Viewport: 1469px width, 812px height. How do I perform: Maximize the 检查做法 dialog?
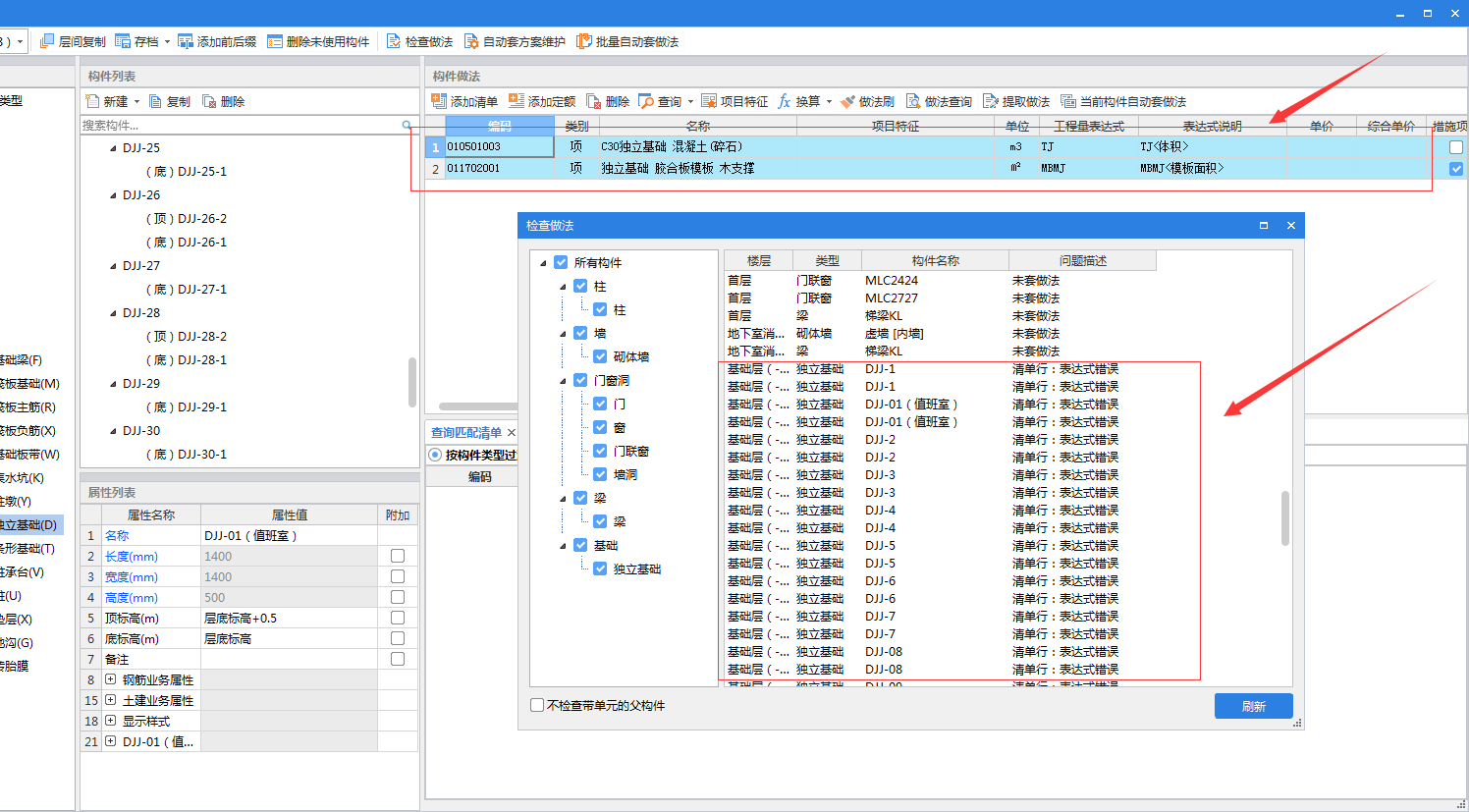(1264, 225)
